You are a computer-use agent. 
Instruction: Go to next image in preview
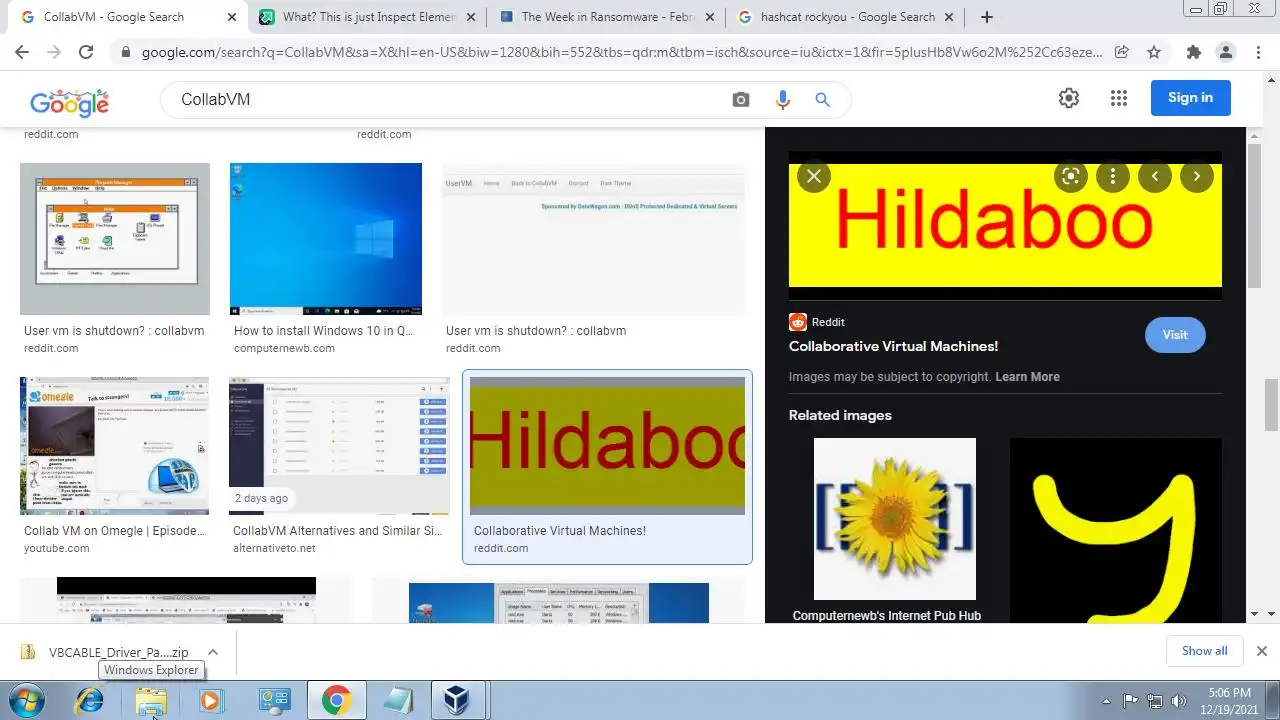[1197, 176]
